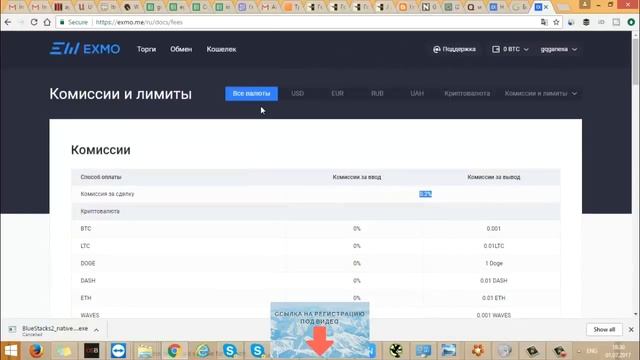Click the DASH row label

pyautogui.click(x=88, y=280)
